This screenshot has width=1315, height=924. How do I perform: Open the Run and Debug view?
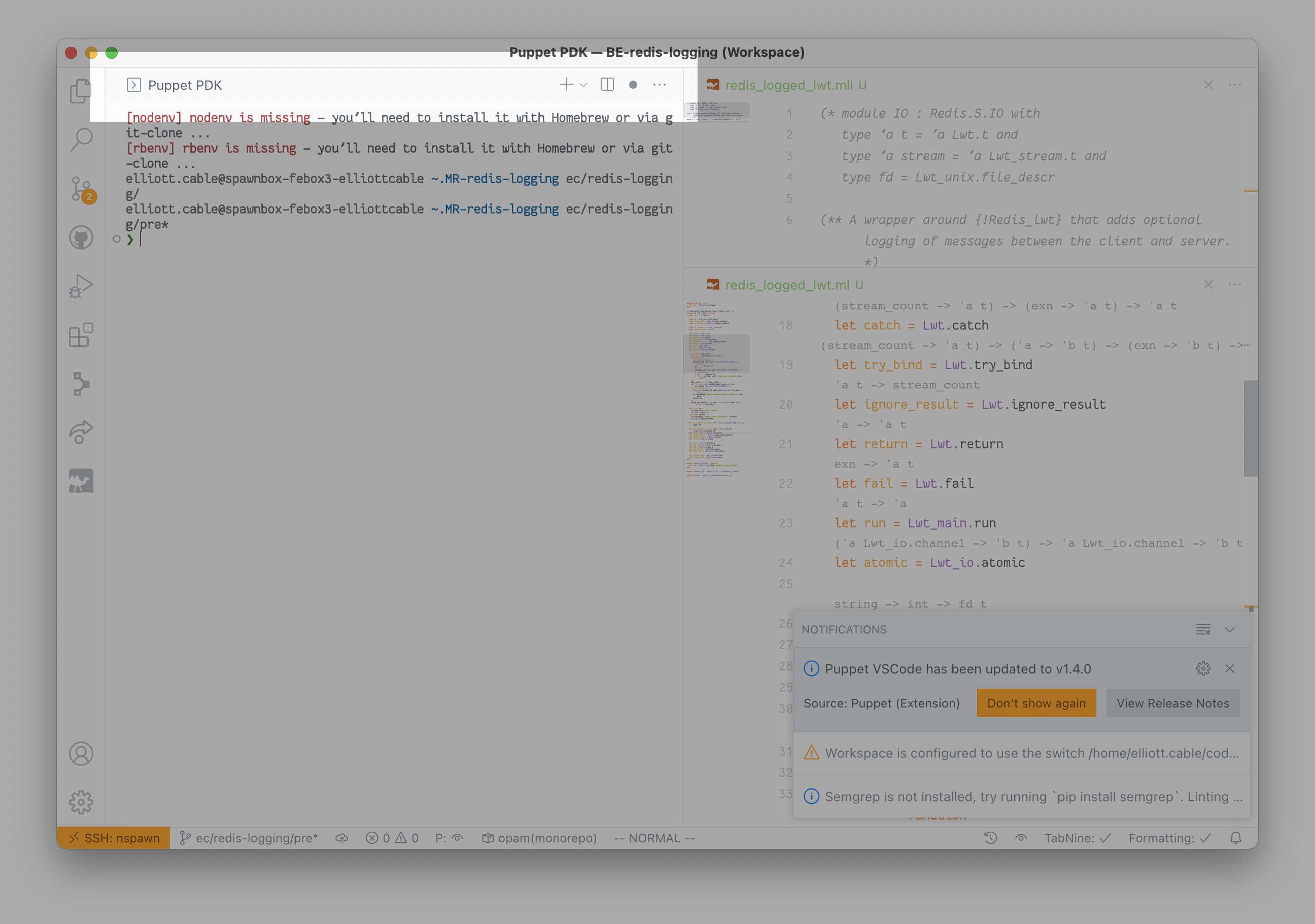pyautogui.click(x=81, y=286)
